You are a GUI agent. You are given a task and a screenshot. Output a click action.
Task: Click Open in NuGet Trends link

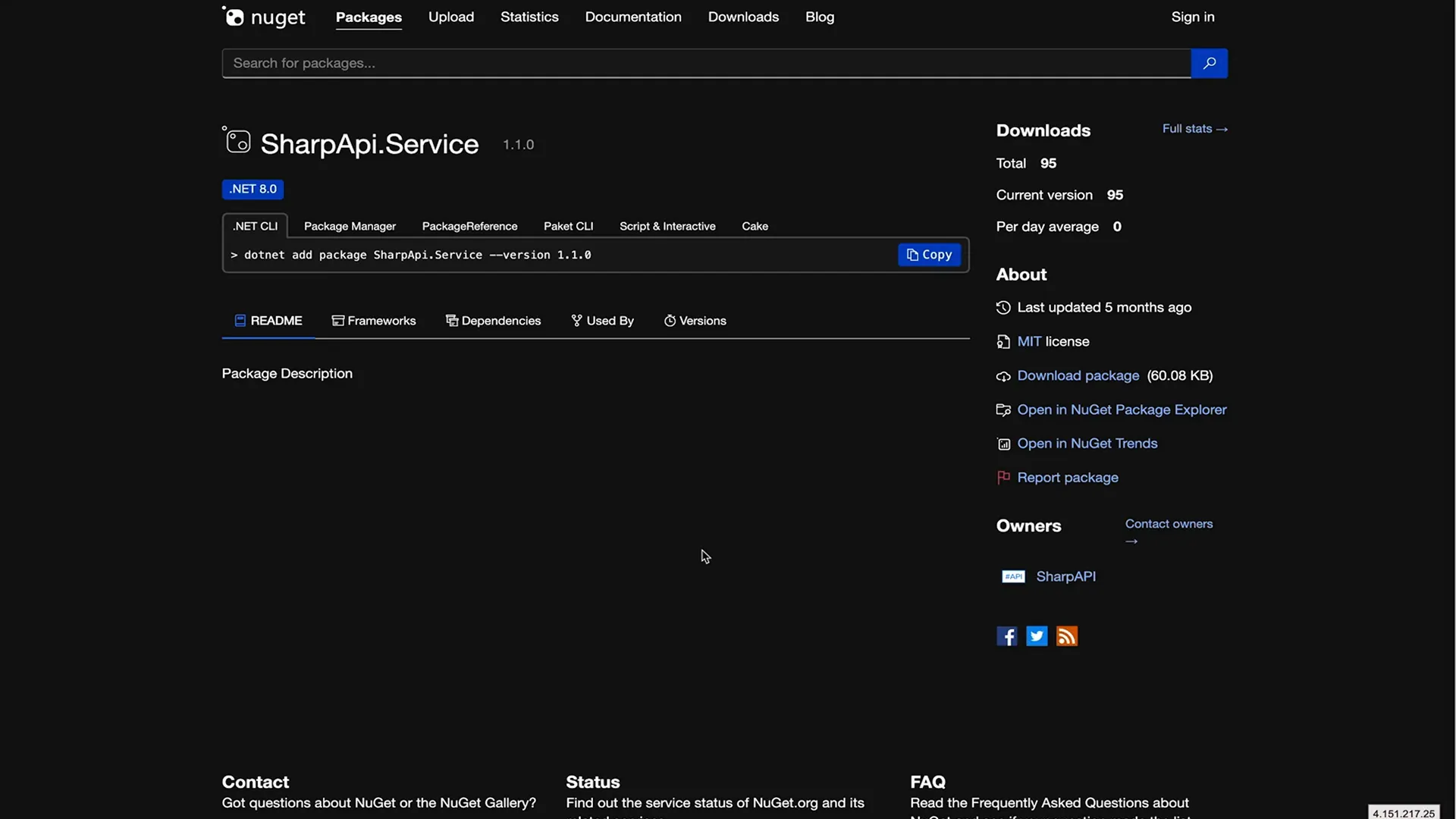click(x=1087, y=444)
